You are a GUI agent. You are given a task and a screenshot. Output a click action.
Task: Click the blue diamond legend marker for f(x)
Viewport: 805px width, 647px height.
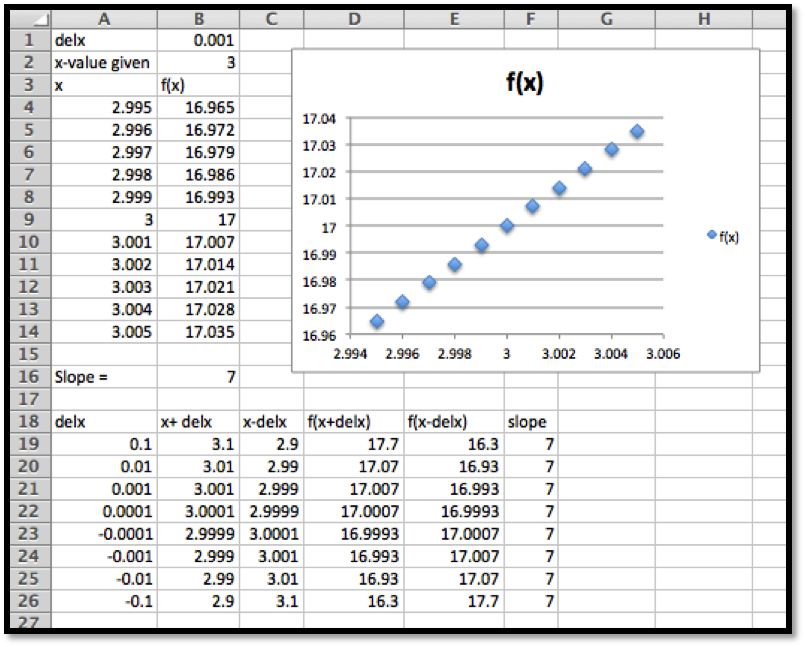coord(711,234)
